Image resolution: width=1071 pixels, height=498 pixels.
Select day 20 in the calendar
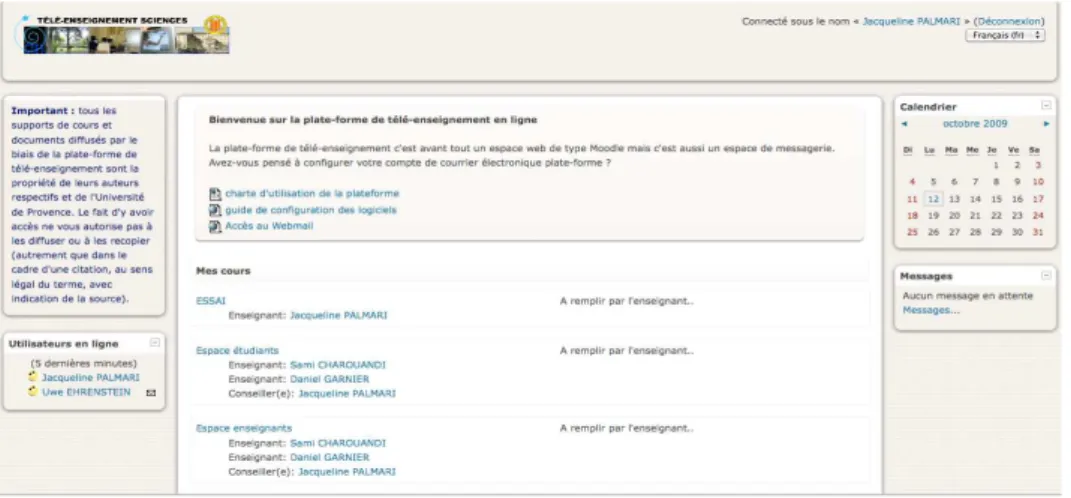click(x=954, y=215)
